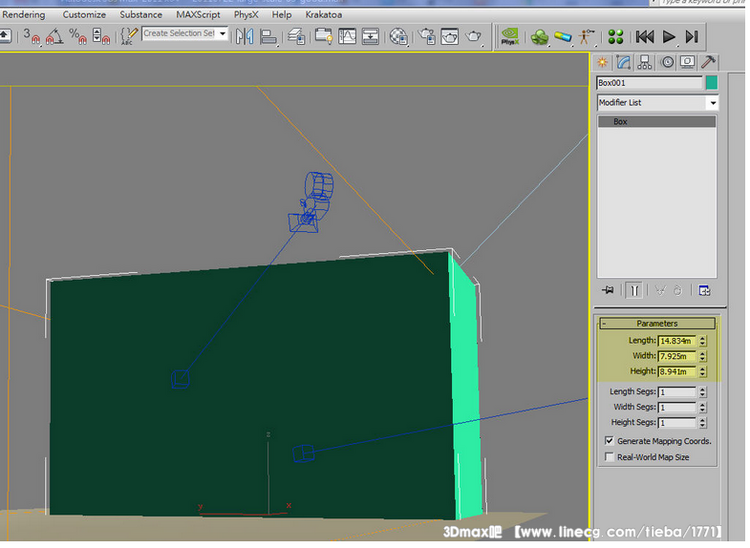Toggle Pin Stack button

coord(608,291)
